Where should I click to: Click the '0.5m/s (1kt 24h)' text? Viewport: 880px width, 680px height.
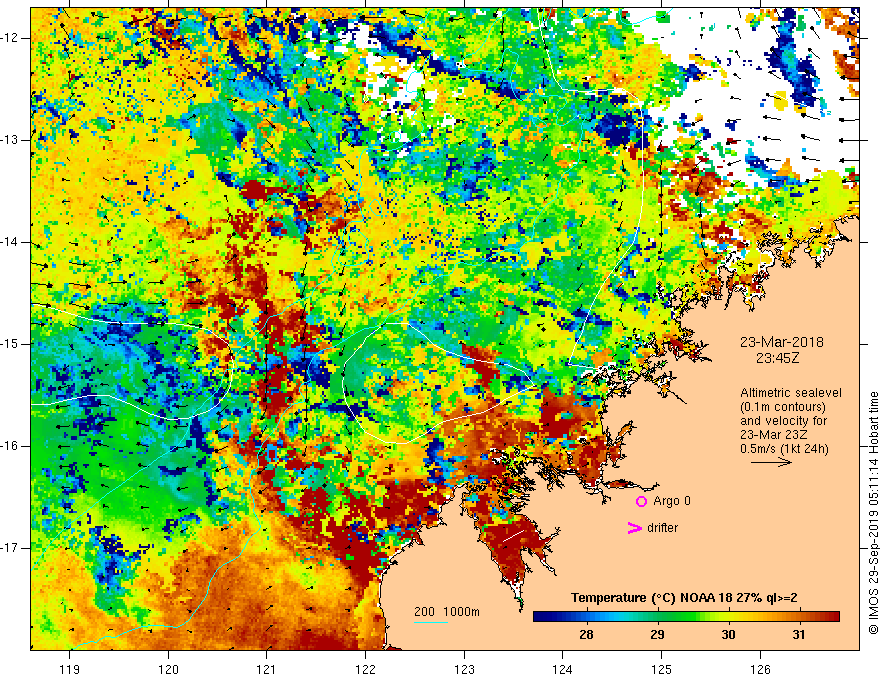click(784, 449)
